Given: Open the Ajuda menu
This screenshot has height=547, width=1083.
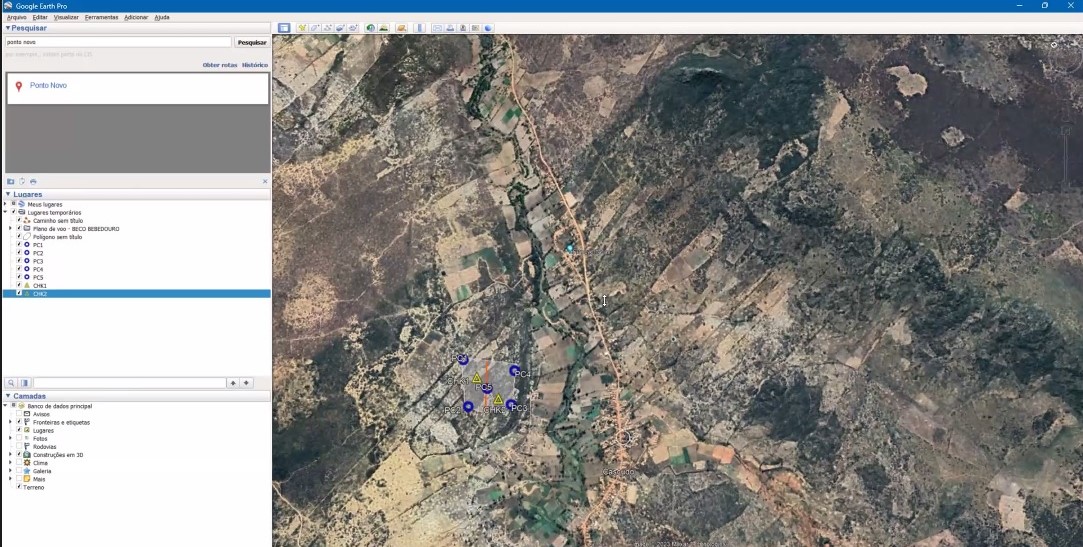Looking at the screenshot, I should click(162, 17).
